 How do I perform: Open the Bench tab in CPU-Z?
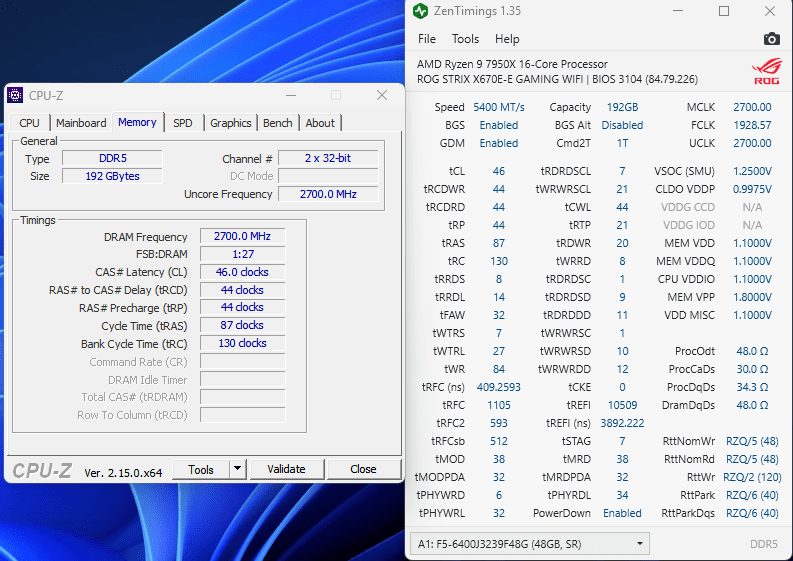(278, 123)
